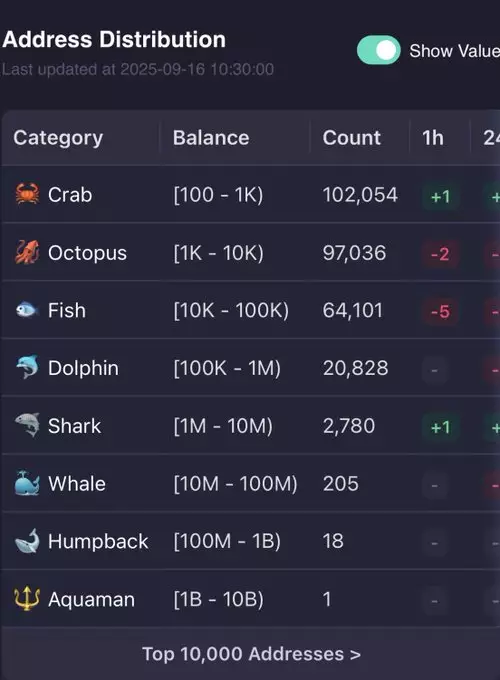
Task: Click the Crab category icon
Action: click(27, 193)
